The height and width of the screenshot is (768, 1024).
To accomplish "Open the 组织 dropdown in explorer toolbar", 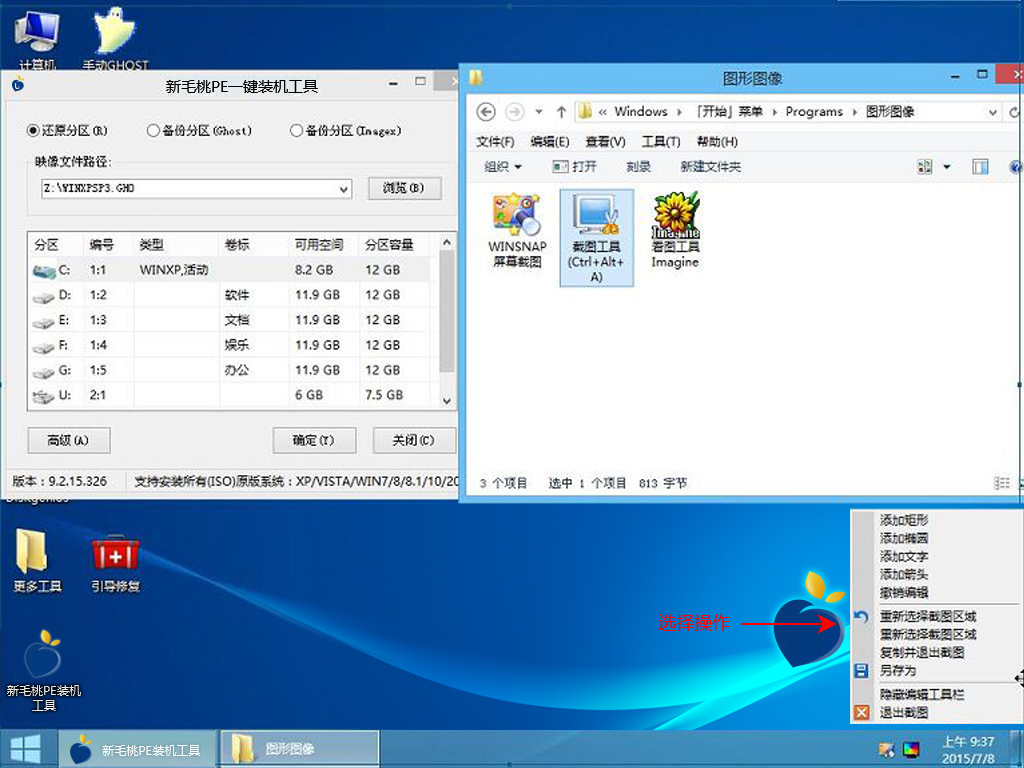I will 503,167.
